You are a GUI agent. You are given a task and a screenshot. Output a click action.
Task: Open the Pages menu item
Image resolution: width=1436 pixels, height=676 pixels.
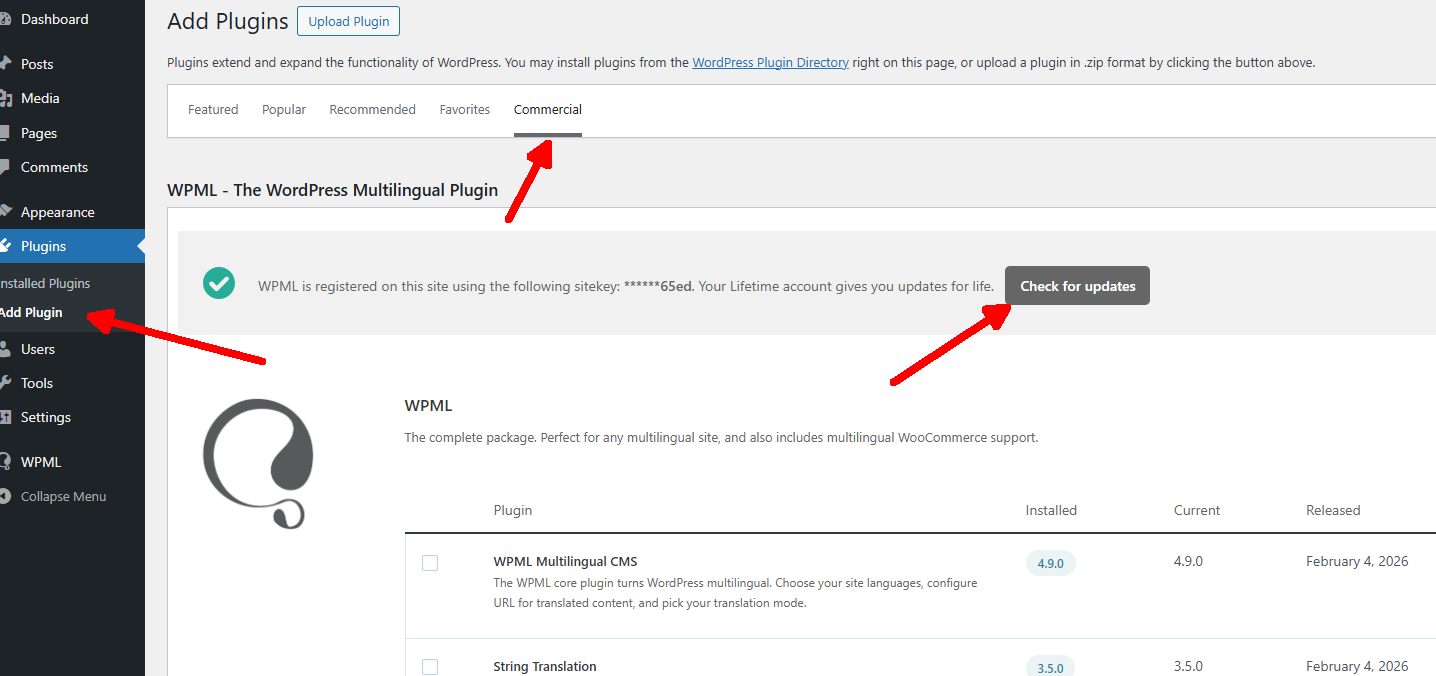click(39, 133)
